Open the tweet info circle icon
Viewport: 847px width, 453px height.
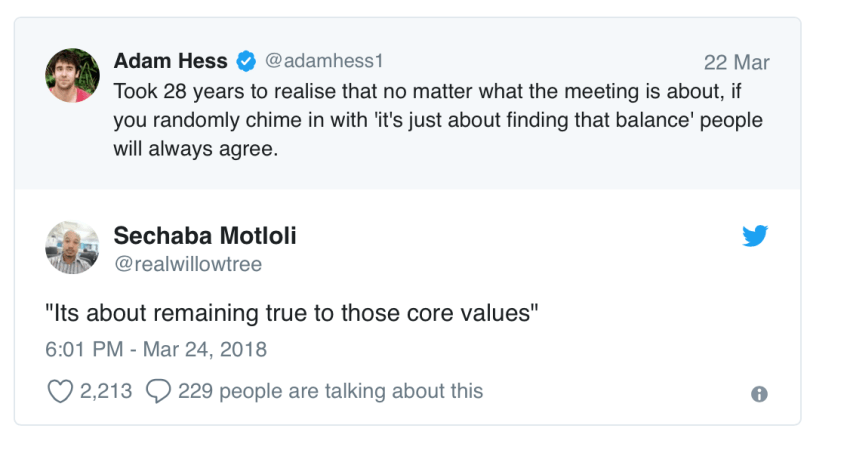pos(759,394)
